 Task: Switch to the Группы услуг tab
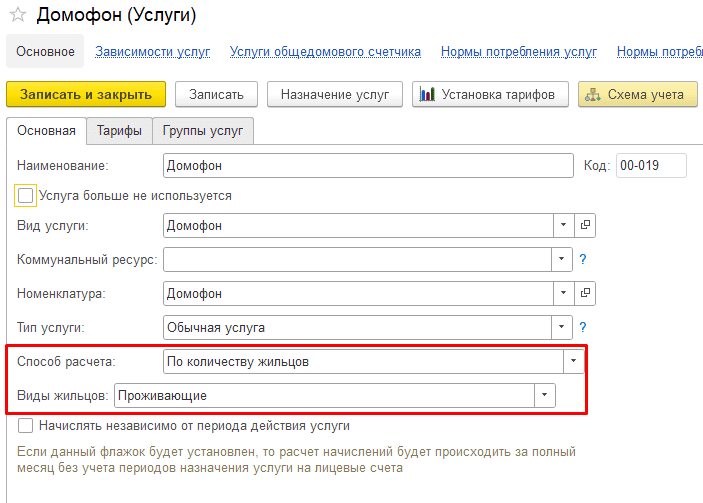(x=203, y=130)
